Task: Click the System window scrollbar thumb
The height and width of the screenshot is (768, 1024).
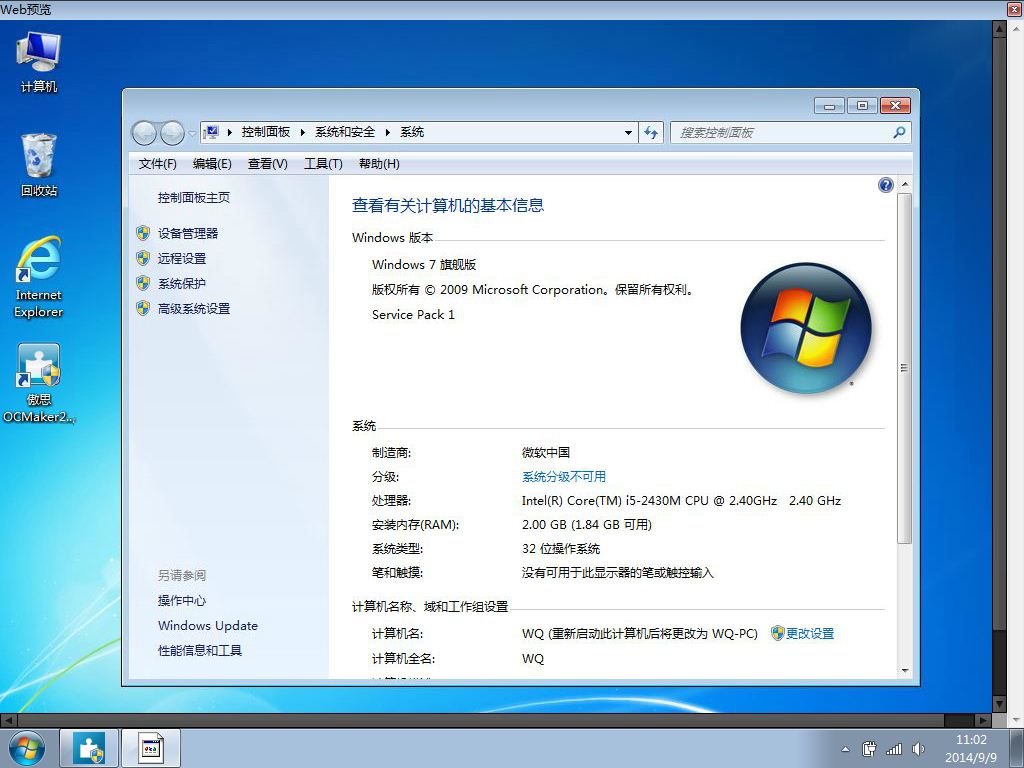Action: (x=904, y=368)
